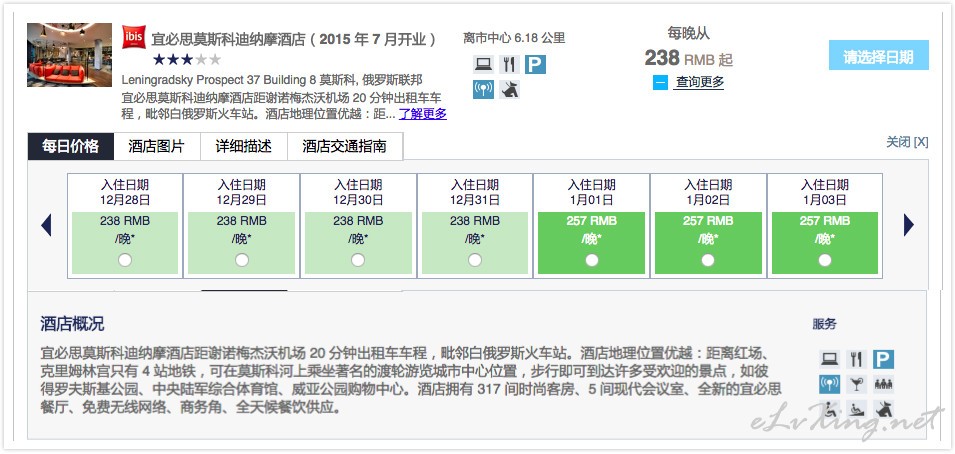Close the panel via 关闭 [X]

coord(907,142)
